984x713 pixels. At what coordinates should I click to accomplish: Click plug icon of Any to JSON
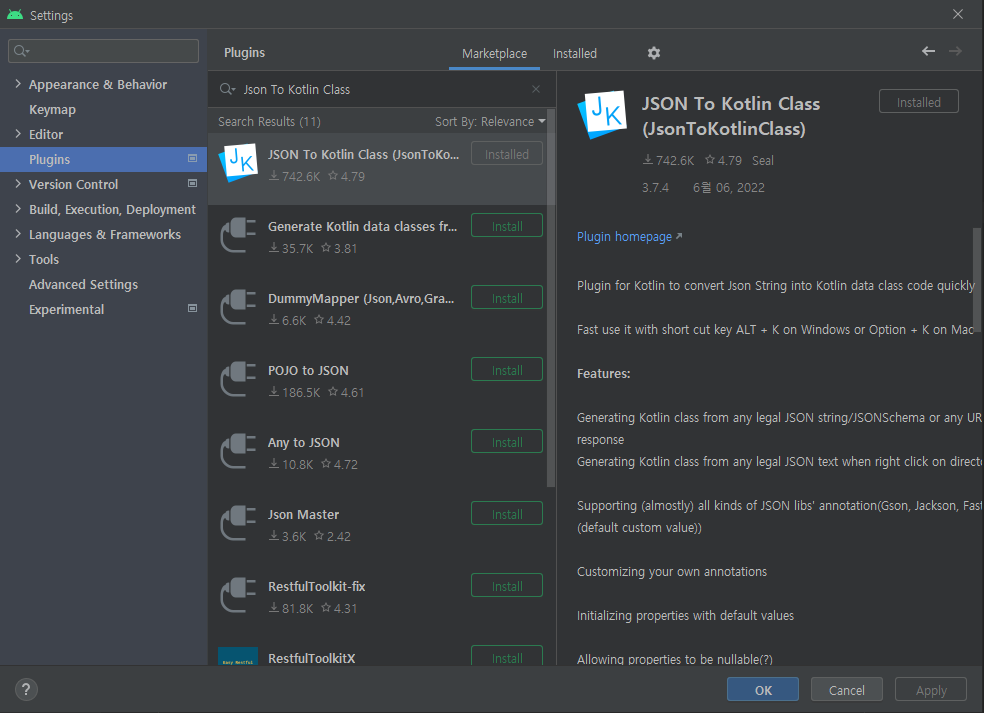[238, 451]
